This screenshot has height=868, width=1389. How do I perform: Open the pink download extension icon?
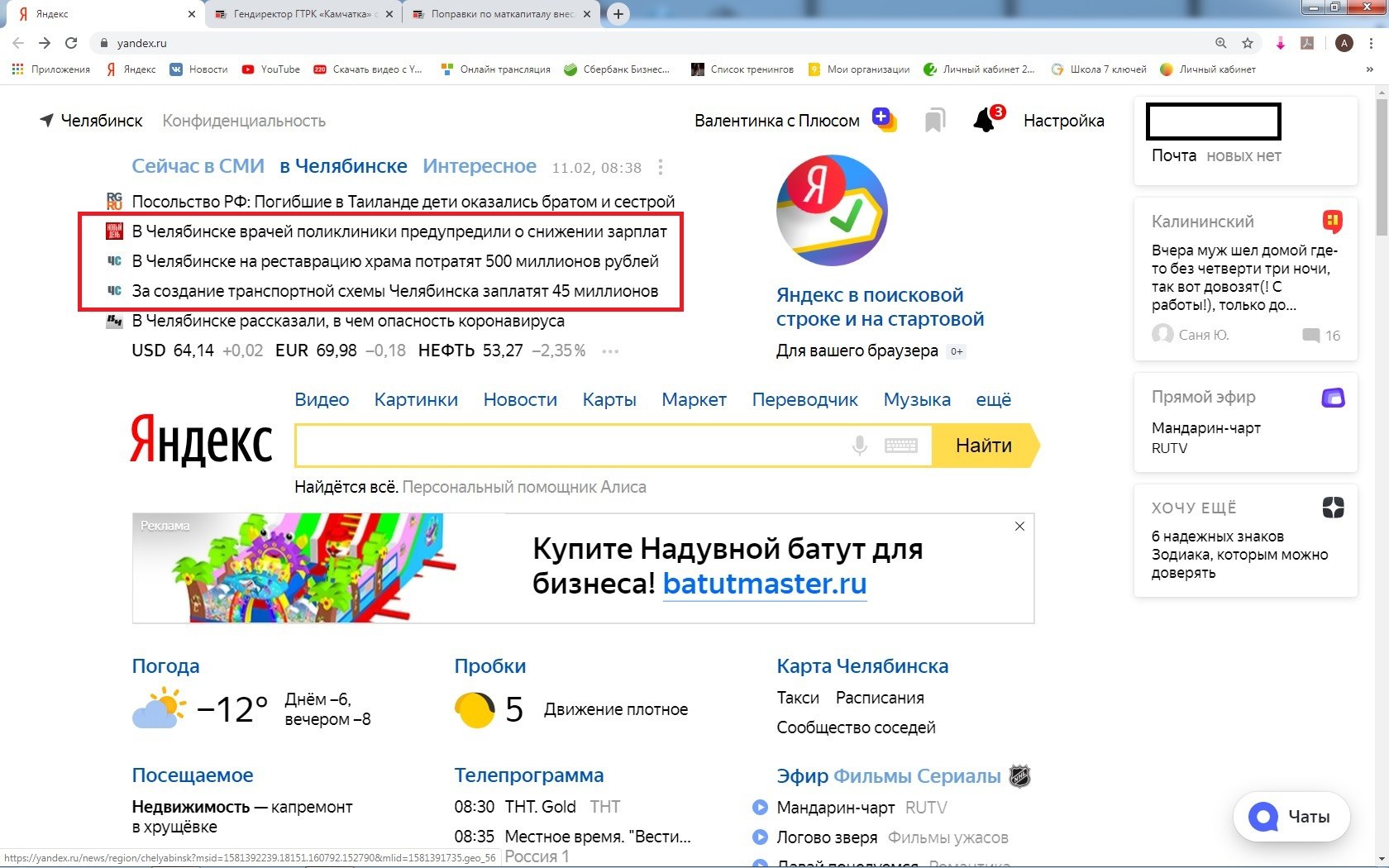click(1280, 43)
